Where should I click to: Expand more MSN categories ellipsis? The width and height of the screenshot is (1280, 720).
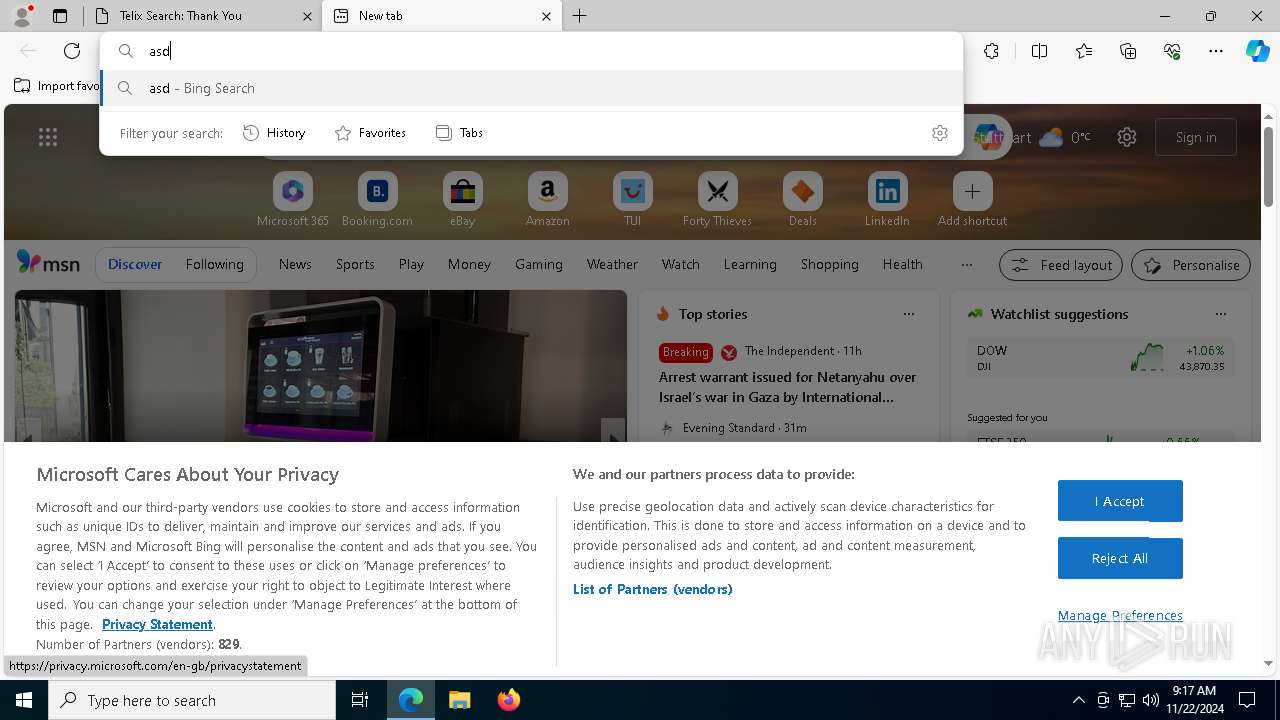coord(966,265)
